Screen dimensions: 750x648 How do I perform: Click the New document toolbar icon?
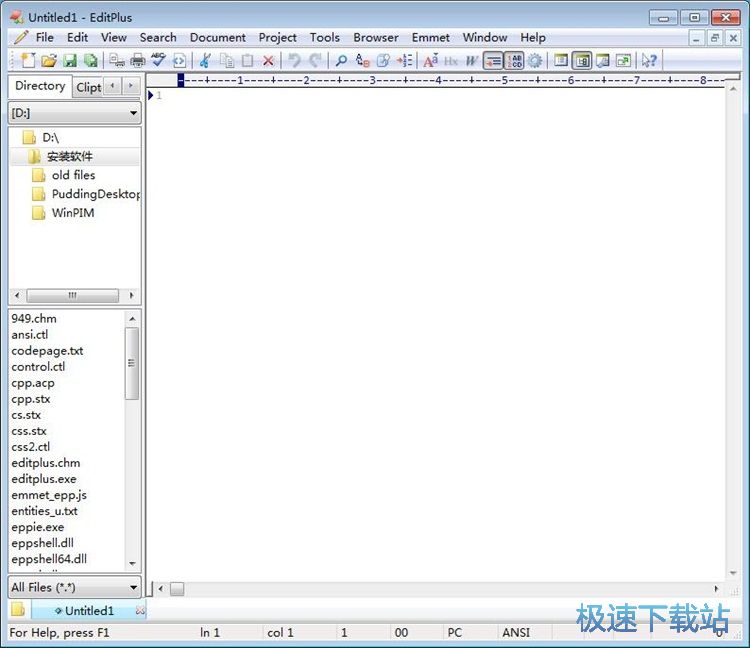[26, 61]
